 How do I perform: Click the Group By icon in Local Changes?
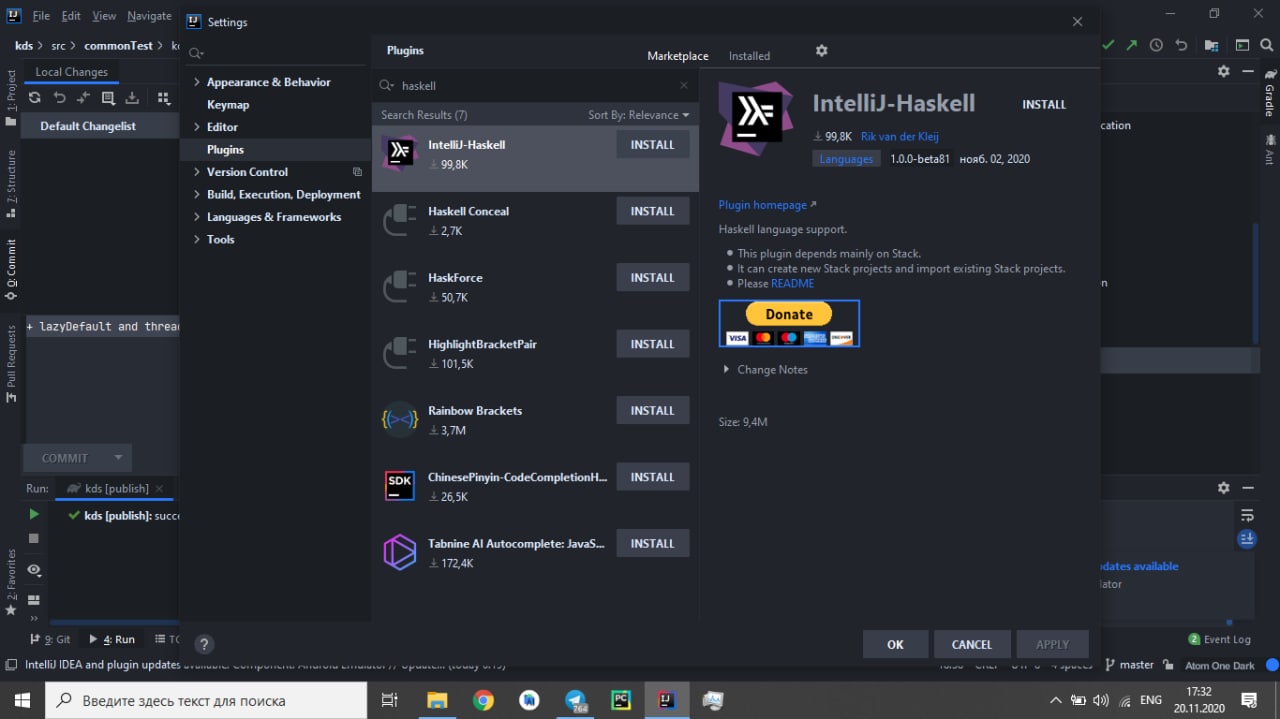[163, 98]
